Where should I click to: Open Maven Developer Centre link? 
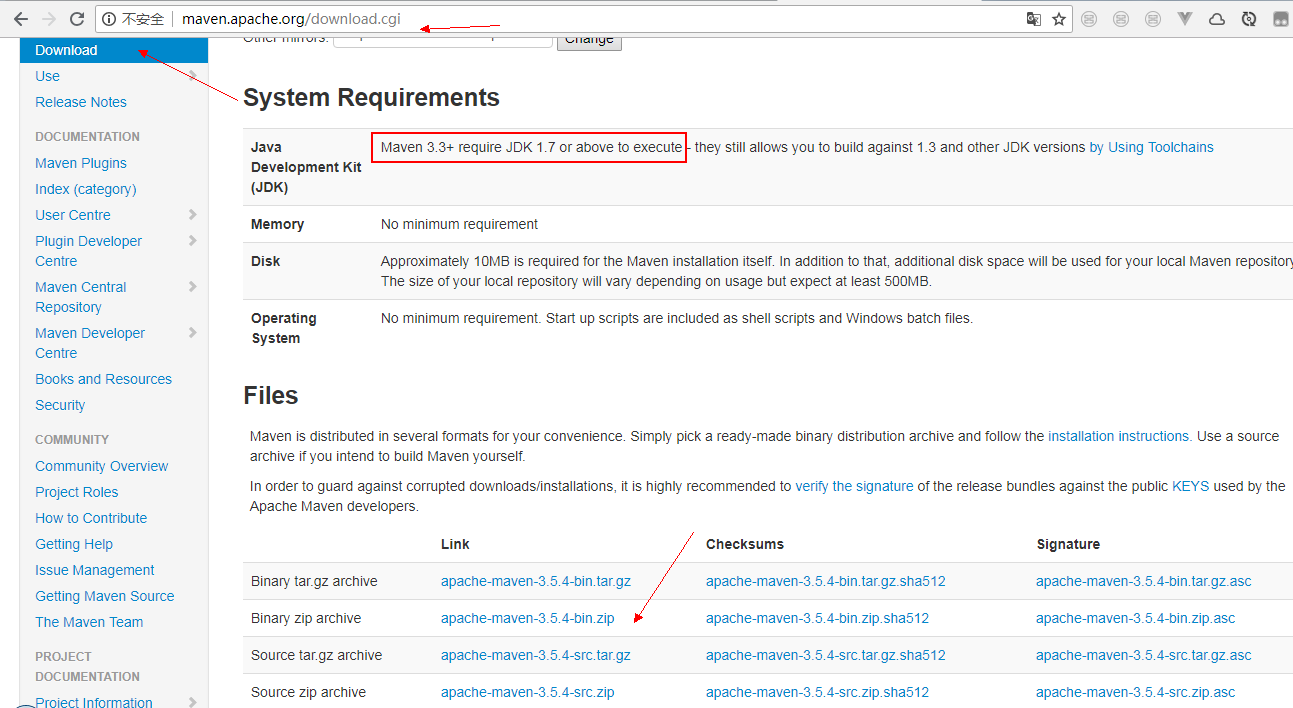(x=90, y=343)
